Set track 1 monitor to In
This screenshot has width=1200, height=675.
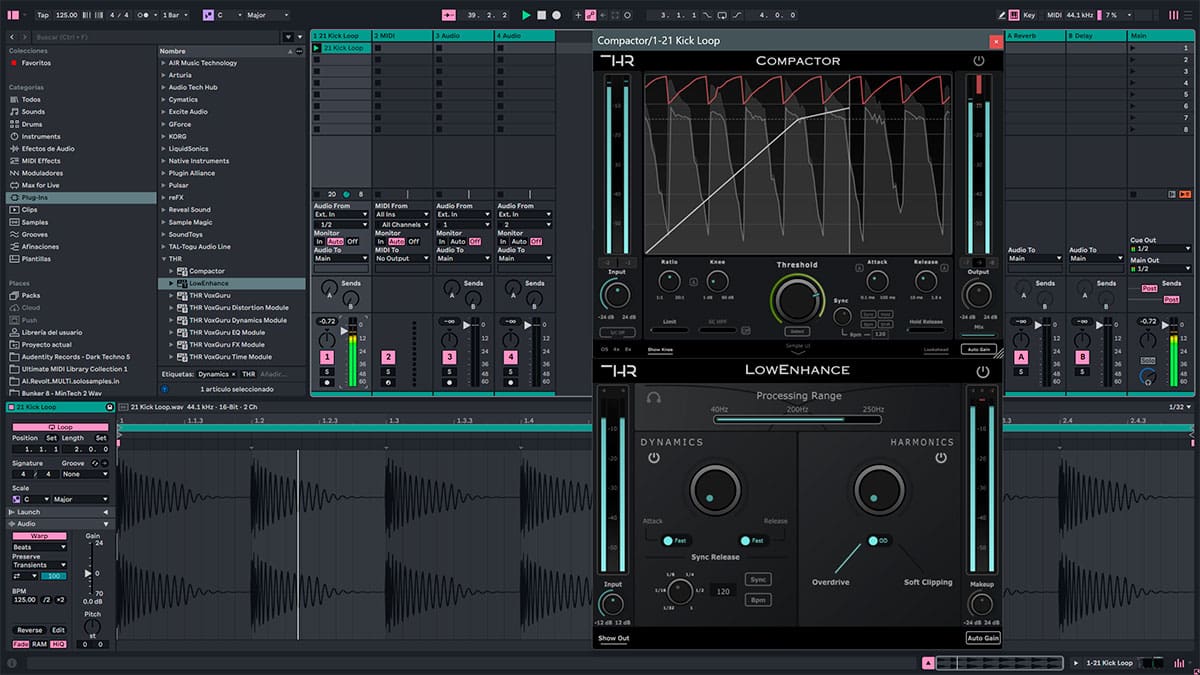pyautogui.click(x=320, y=241)
